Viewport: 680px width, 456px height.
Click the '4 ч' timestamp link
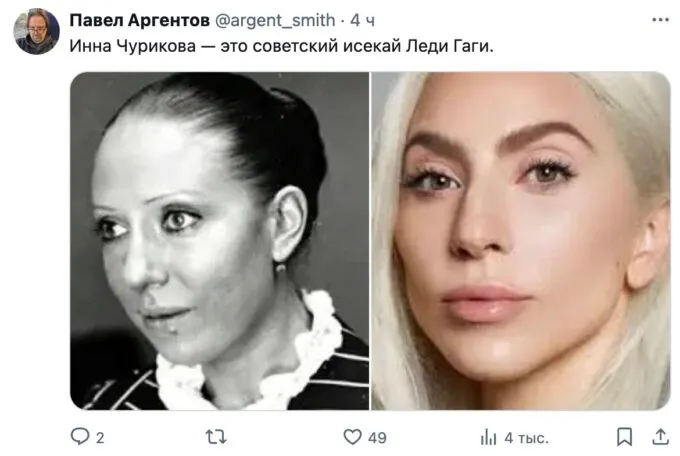[363, 20]
